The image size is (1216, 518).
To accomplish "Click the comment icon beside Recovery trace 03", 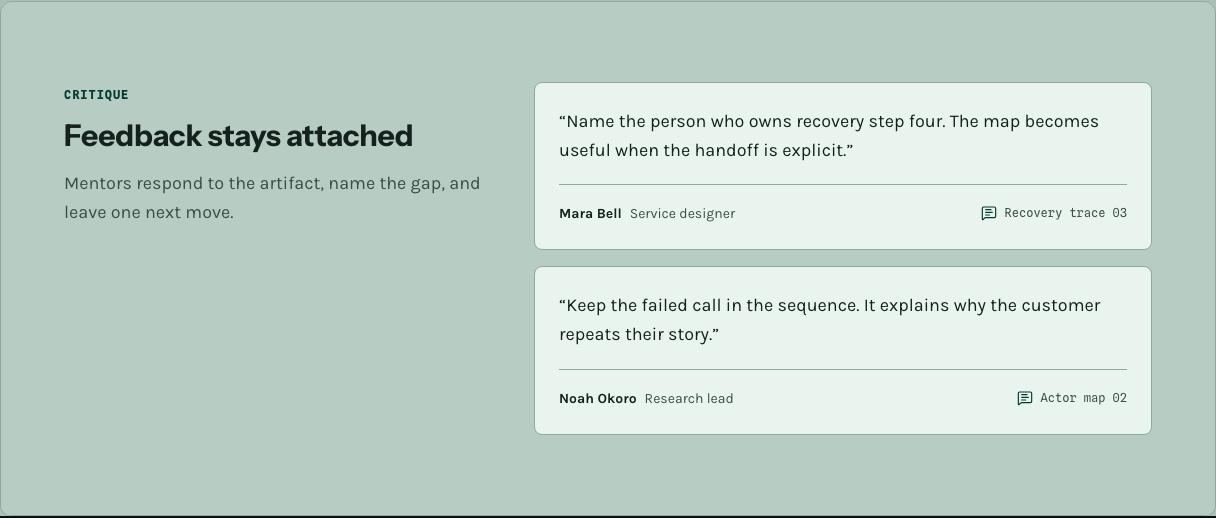I will 988,213.
